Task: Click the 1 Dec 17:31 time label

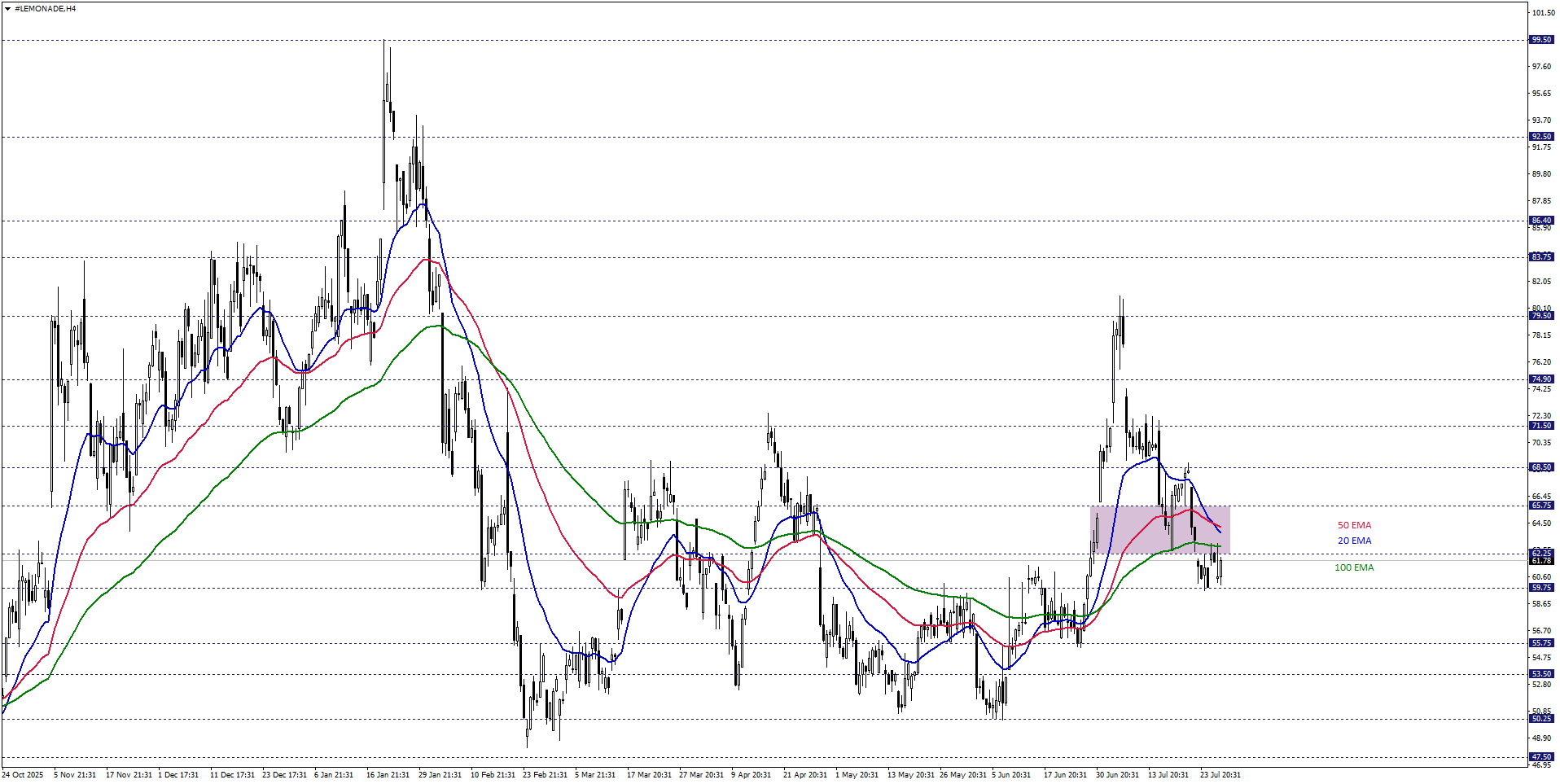Action: tap(178, 775)
